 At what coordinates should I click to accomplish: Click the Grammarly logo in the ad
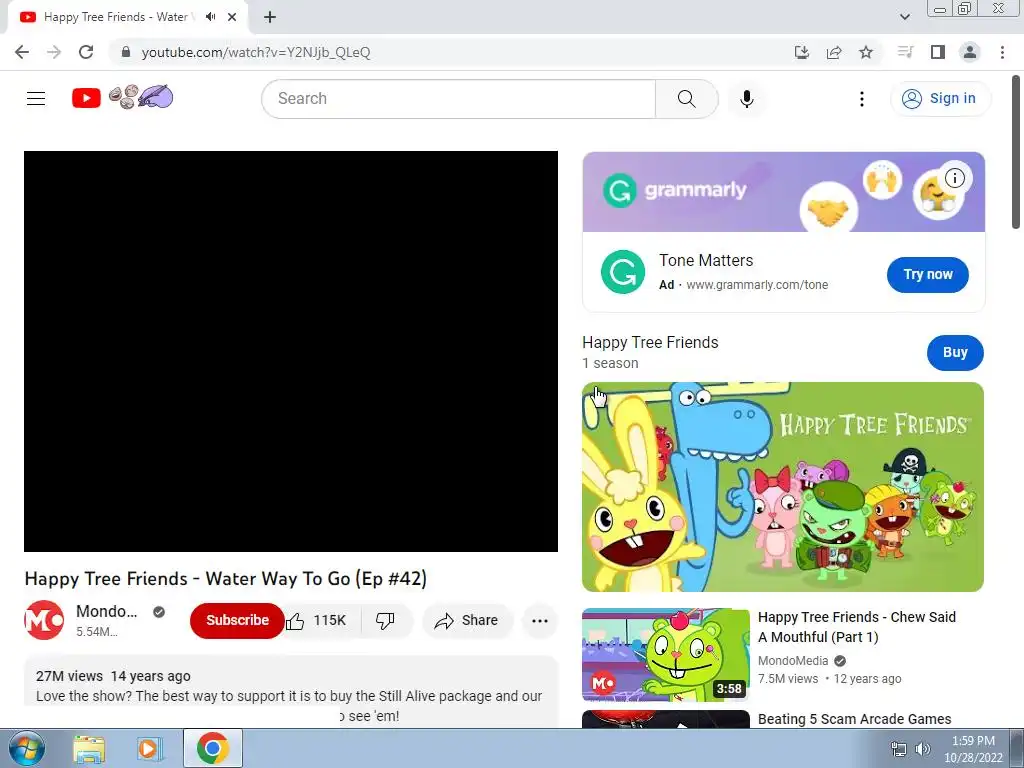[622, 272]
